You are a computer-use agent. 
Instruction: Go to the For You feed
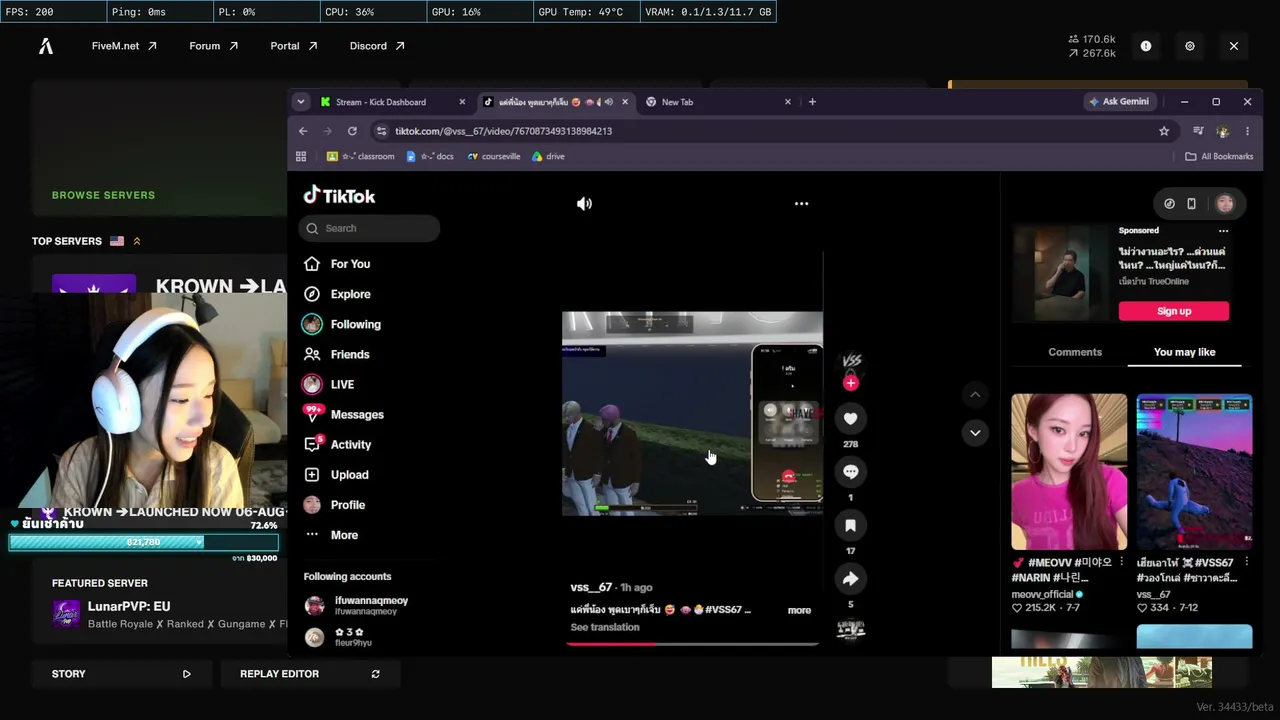pos(350,264)
